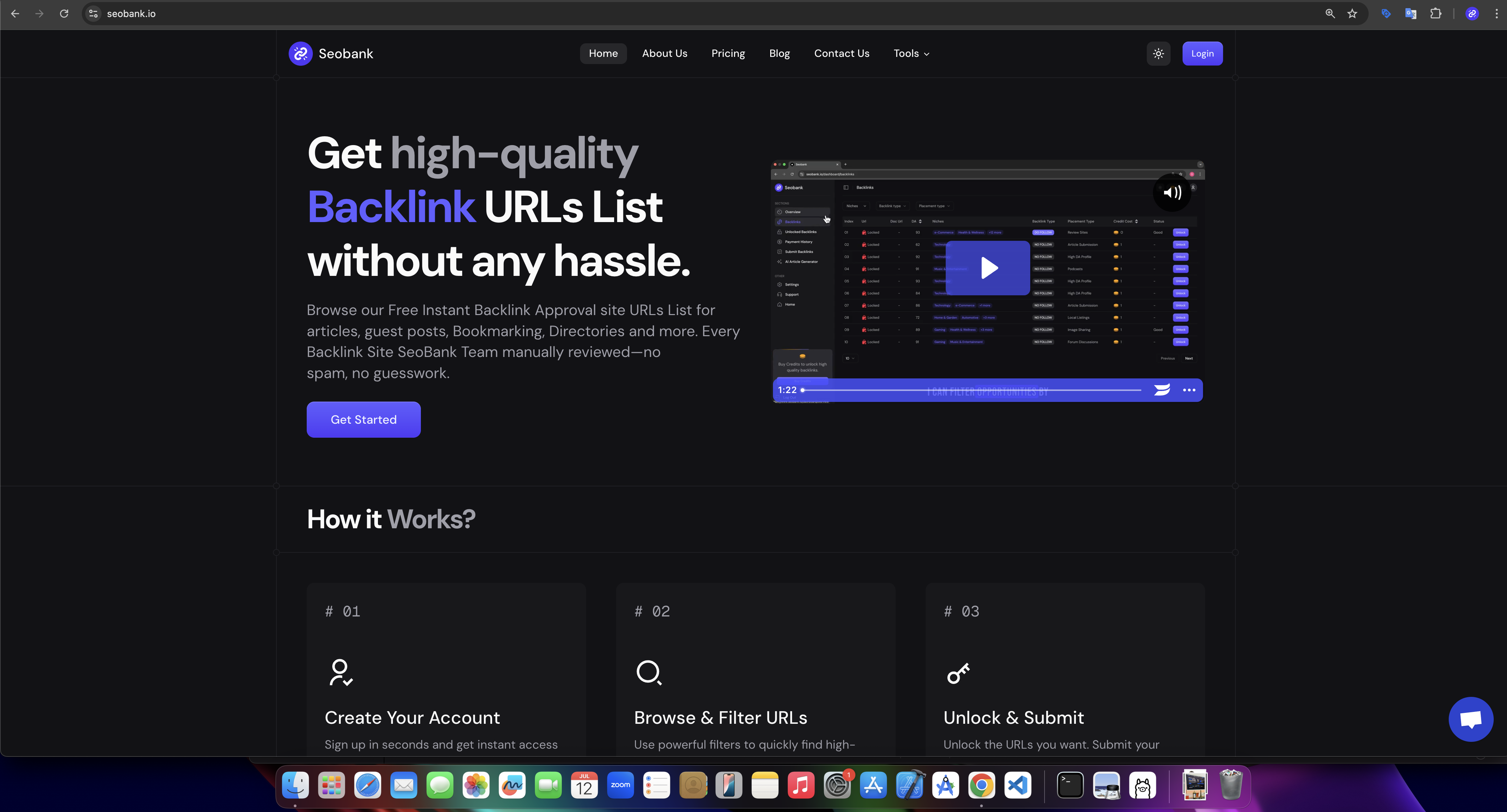This screenshot has width=1507, height=812.
Task: Play the demo video
Action: (x=988, y=268)
